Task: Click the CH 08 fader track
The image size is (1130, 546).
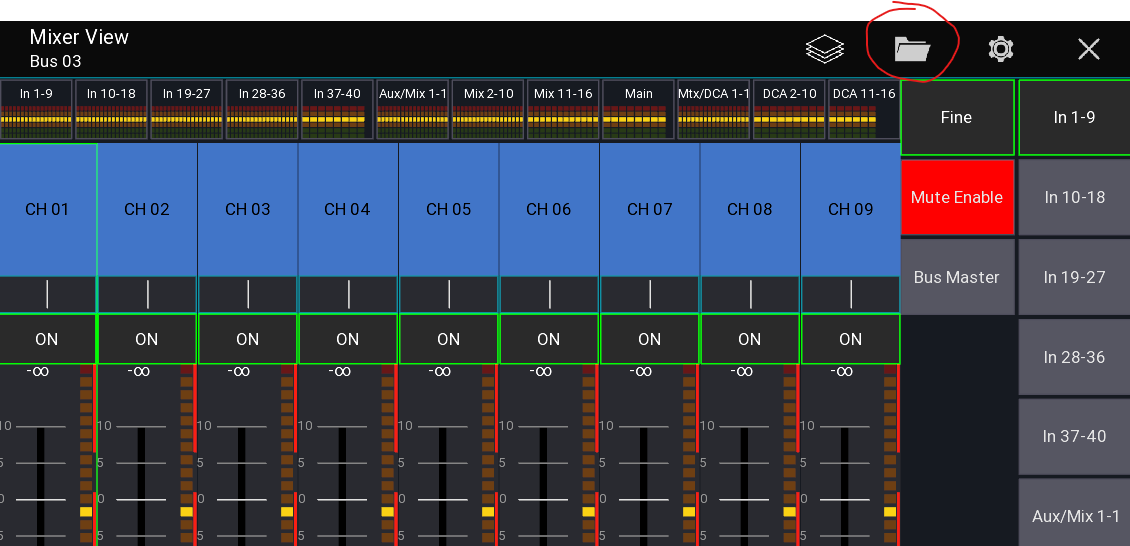Action: click(744, 486)
